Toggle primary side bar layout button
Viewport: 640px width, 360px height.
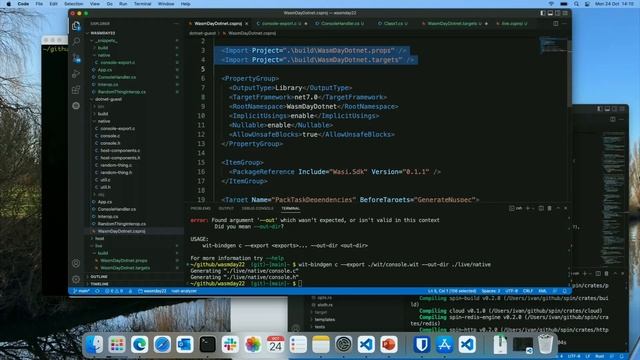pos(542,13)
